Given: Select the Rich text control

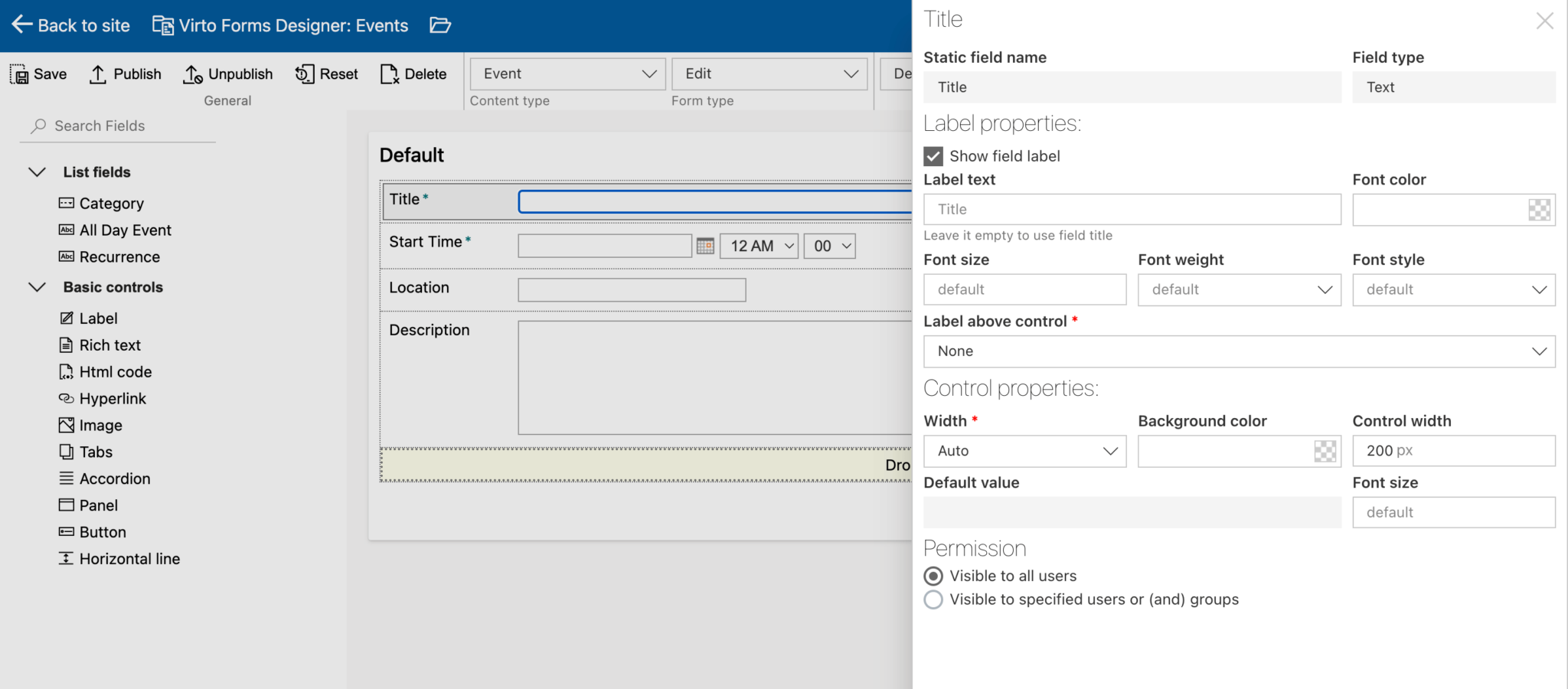Looking at the screenshot, I should (x=109, y=344).
